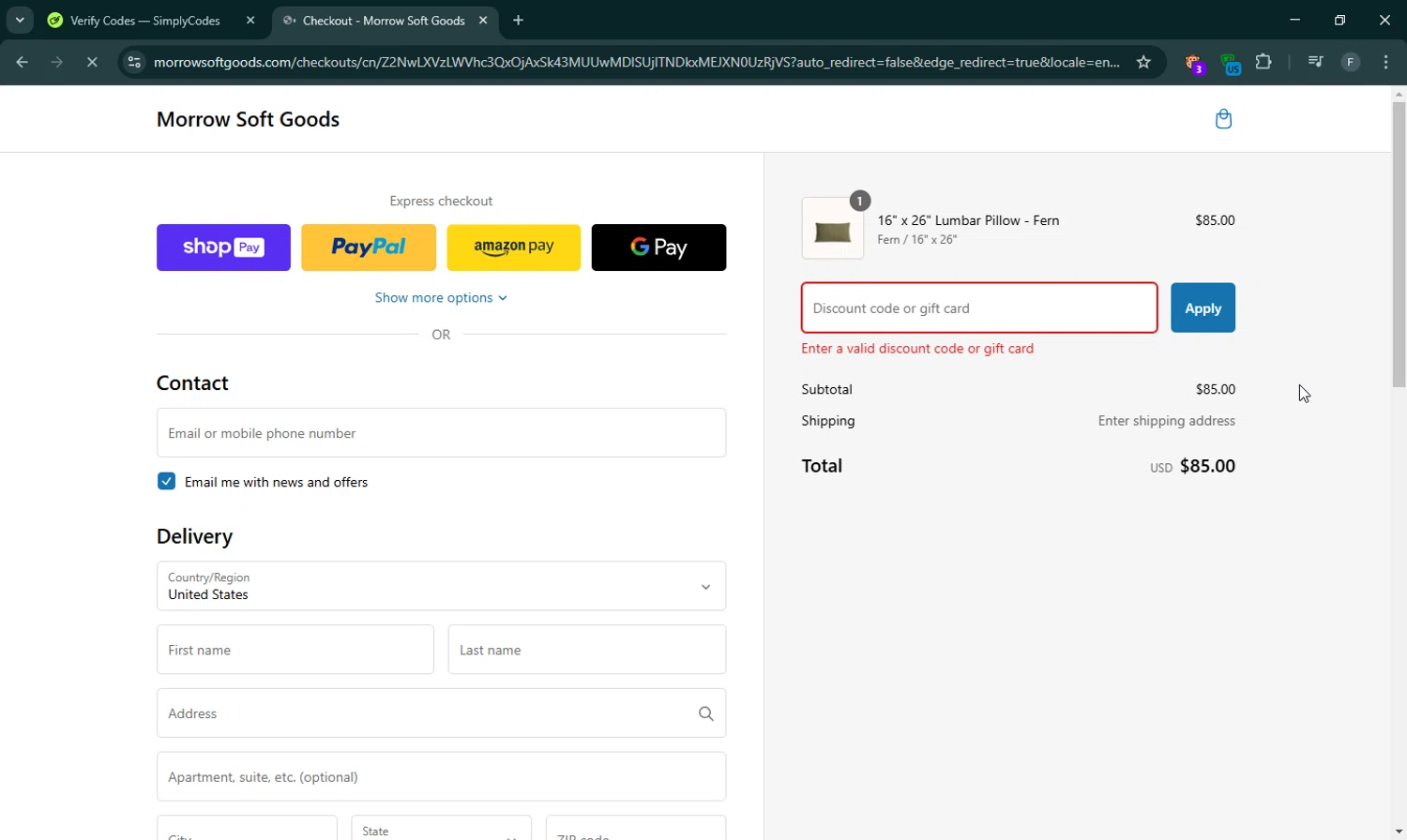
Task: Close the Verify Codes tab
Action: tap(250, 20)
